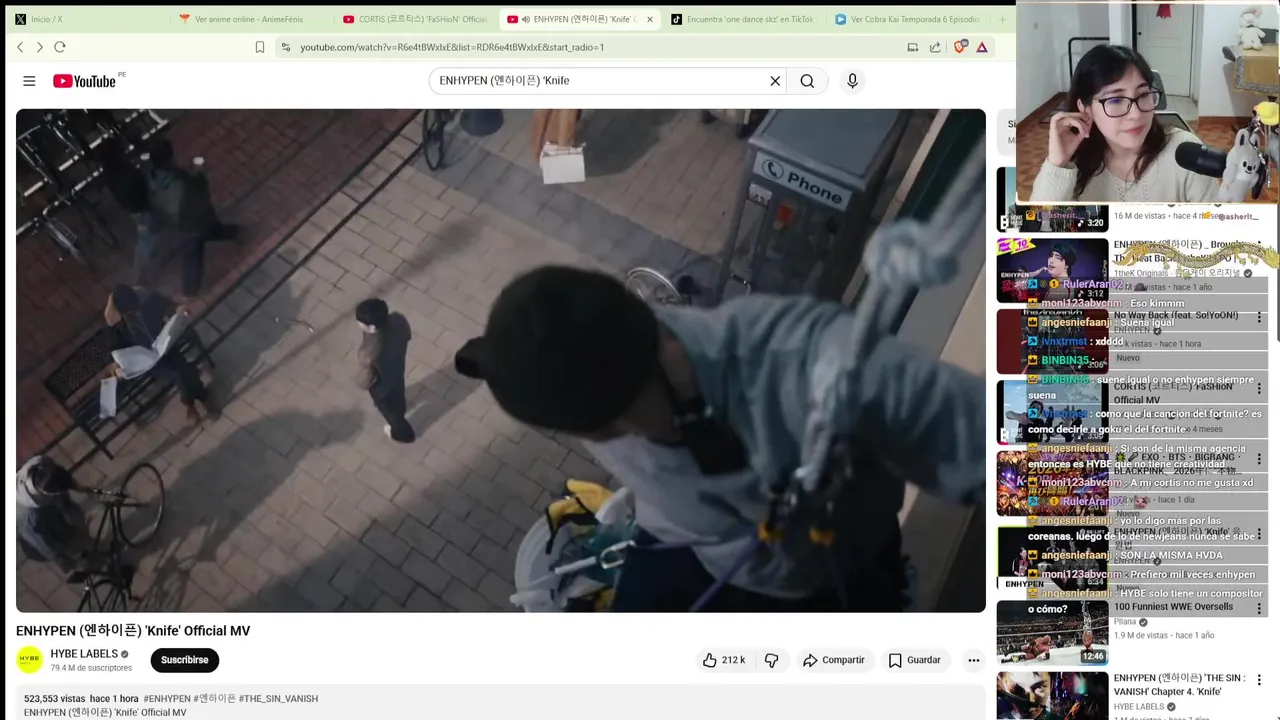This screenshot has height=720, width=1280.
Task: Click the #ENHYPEN hashtag link
Action: click(166, 699)
